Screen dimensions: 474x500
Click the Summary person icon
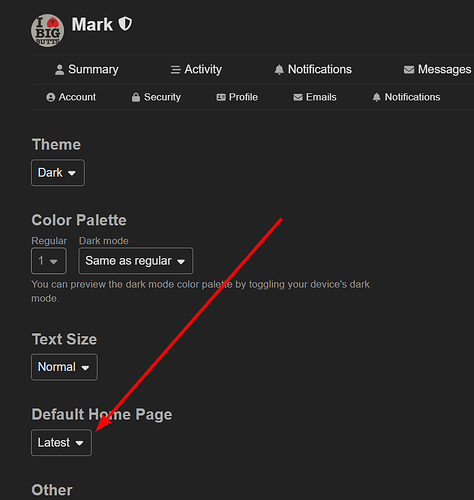pos(59,70)
